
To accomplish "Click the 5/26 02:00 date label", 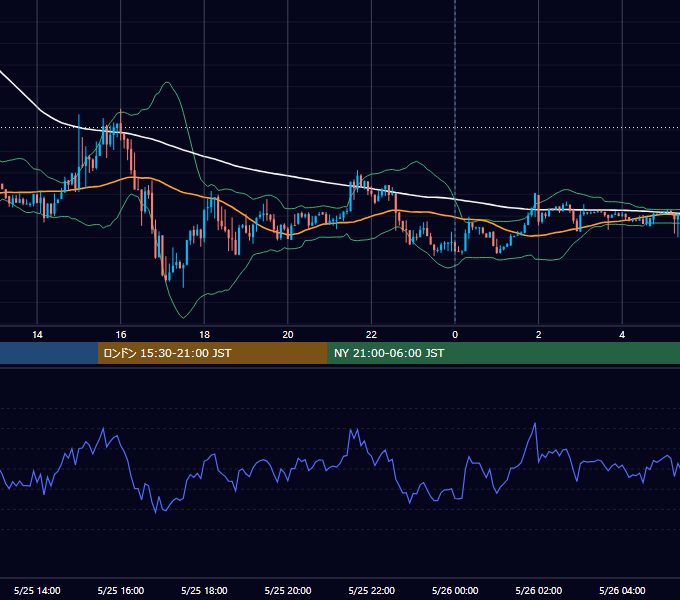I will coord(539,590).
